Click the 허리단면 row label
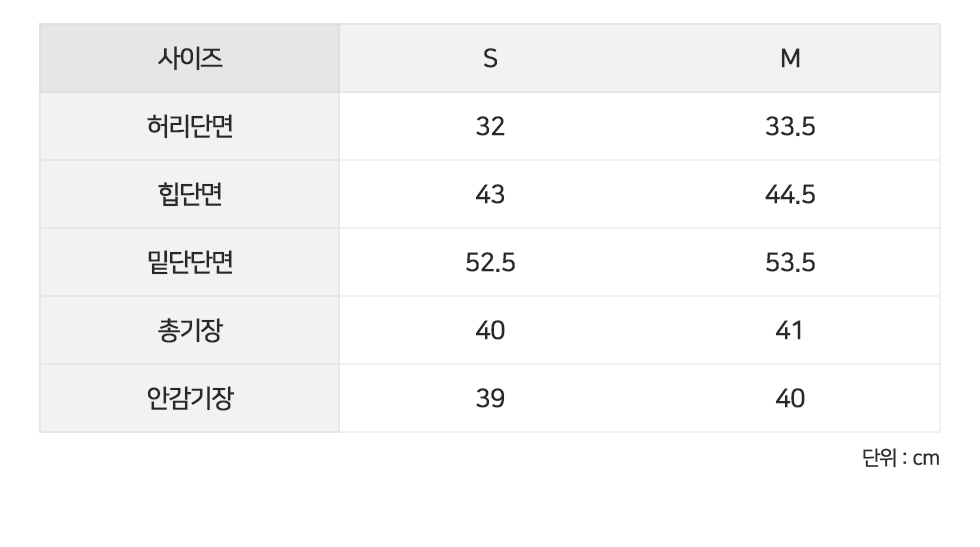Viewport: 980px width, 547px height. point(190,127)
